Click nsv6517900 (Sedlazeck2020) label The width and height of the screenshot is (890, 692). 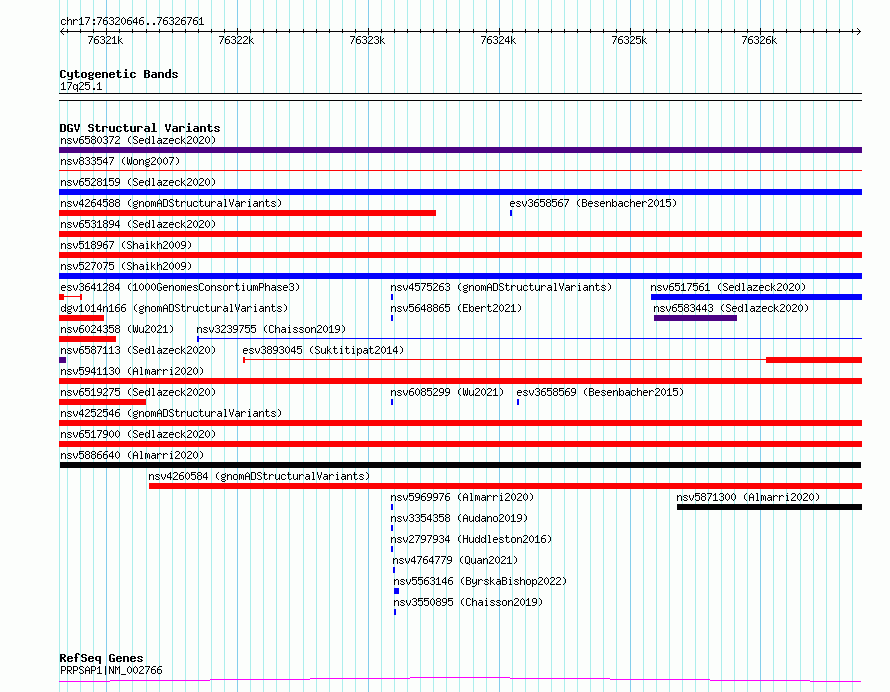tap(138, 434)
